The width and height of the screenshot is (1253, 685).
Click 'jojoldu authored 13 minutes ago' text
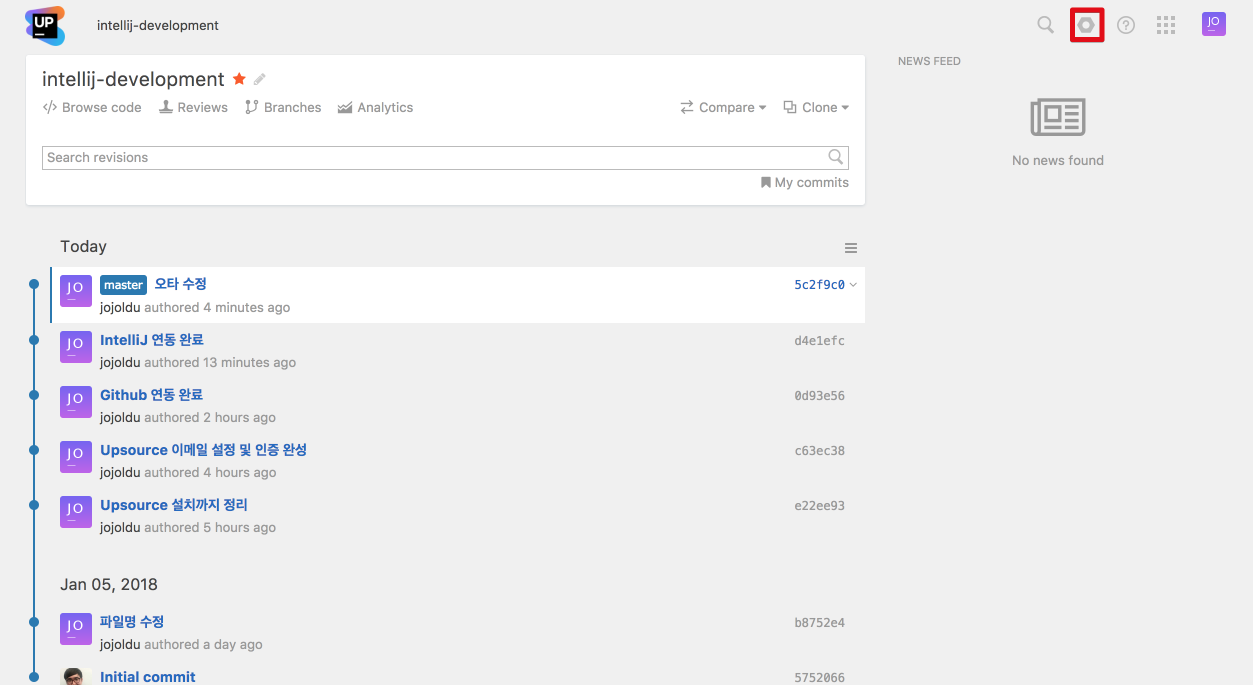click(x=198, y=362)
